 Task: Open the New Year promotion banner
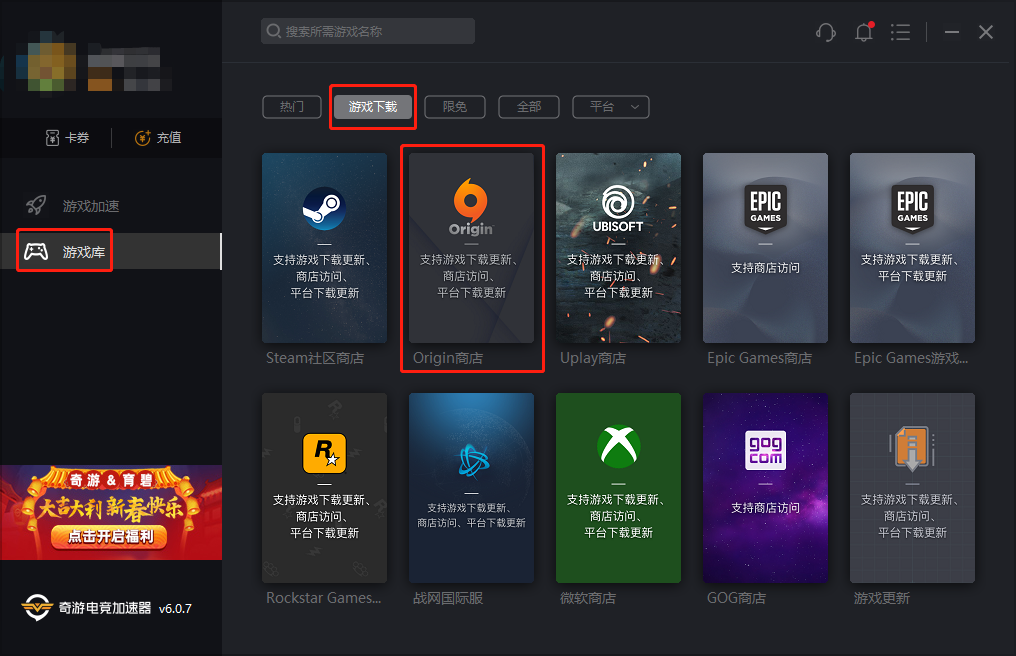pos(111,512)
